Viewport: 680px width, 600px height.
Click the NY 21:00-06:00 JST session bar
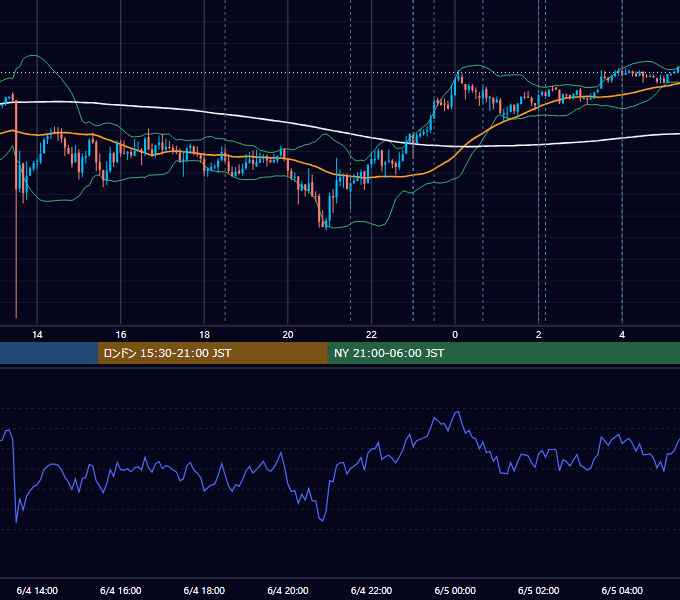point(503,353)
